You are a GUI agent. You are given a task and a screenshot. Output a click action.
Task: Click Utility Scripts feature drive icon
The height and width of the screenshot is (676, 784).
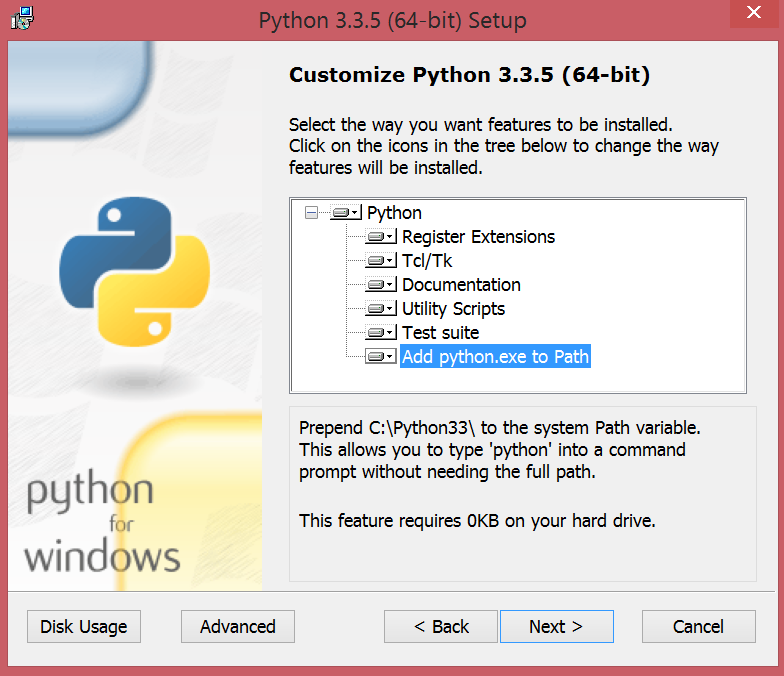tap(381, 309)
